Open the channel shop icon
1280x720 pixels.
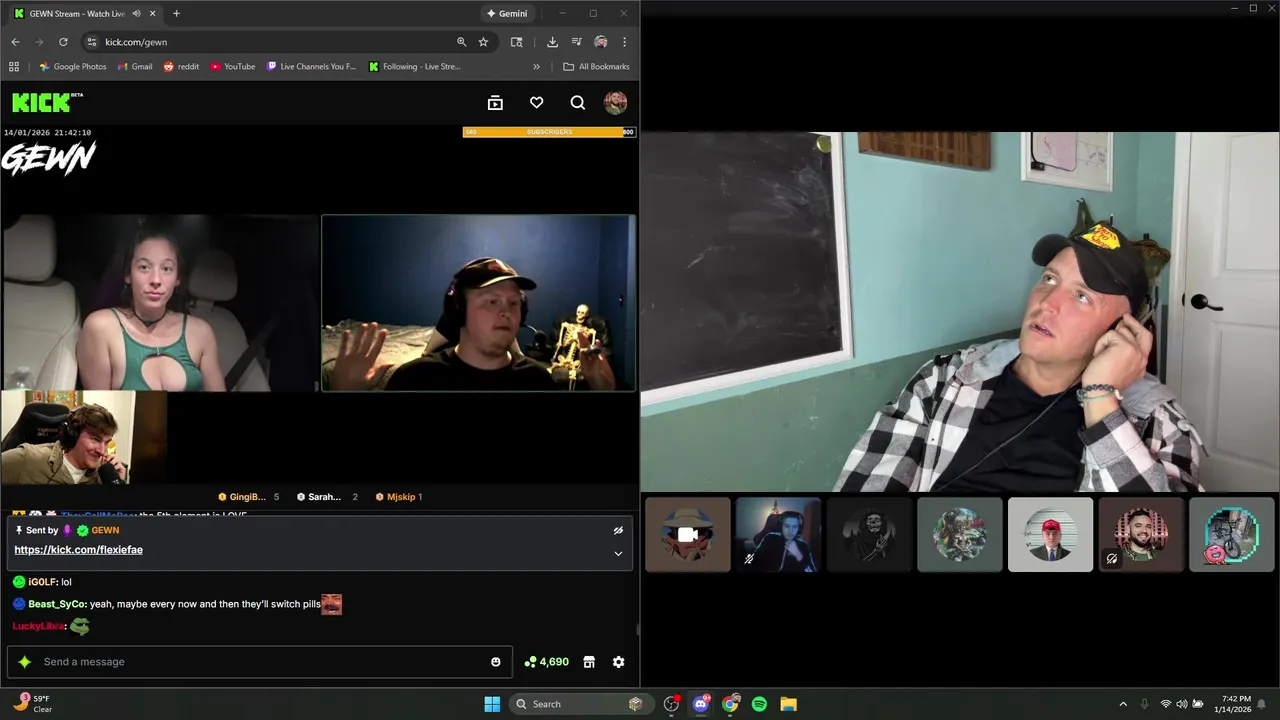click(589, 662)
